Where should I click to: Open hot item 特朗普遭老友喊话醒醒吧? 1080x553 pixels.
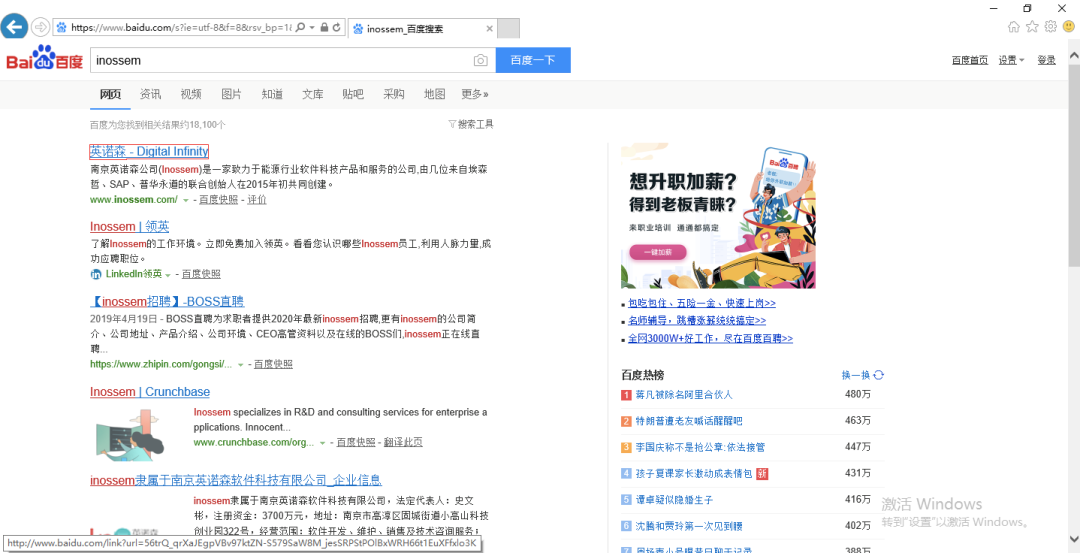point(689,421)
